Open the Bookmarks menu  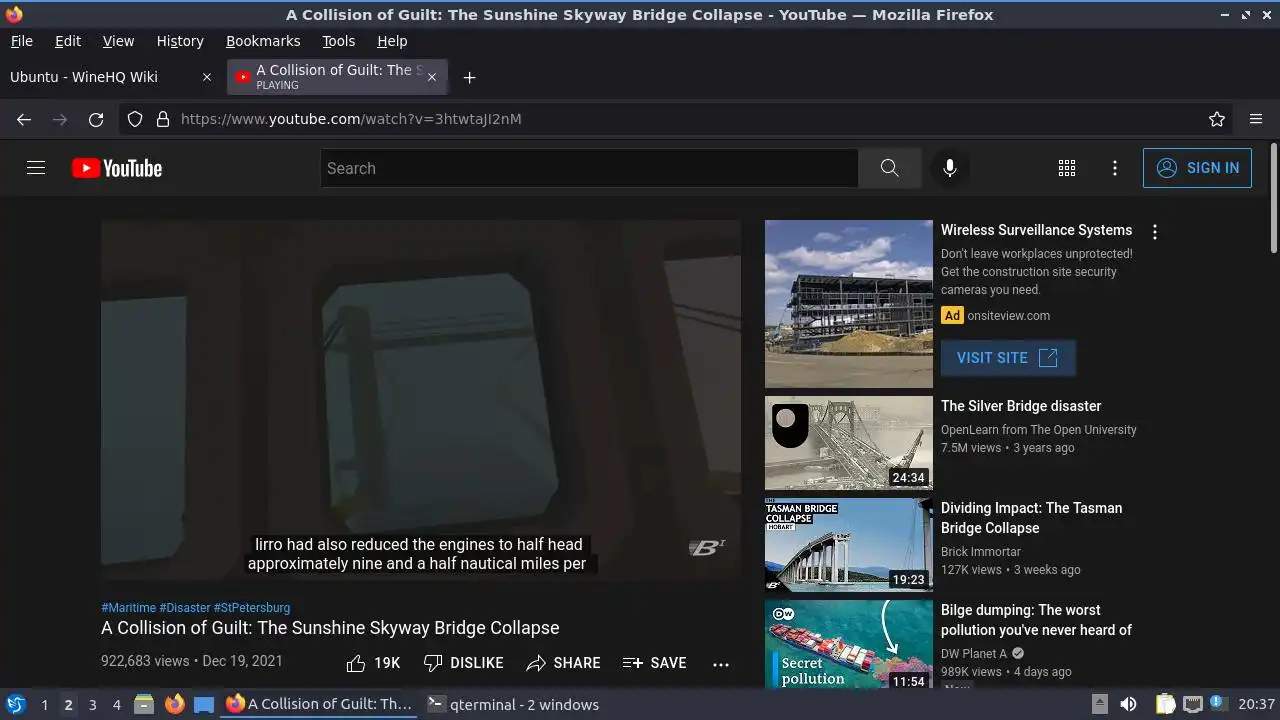(x=263, y=41)
